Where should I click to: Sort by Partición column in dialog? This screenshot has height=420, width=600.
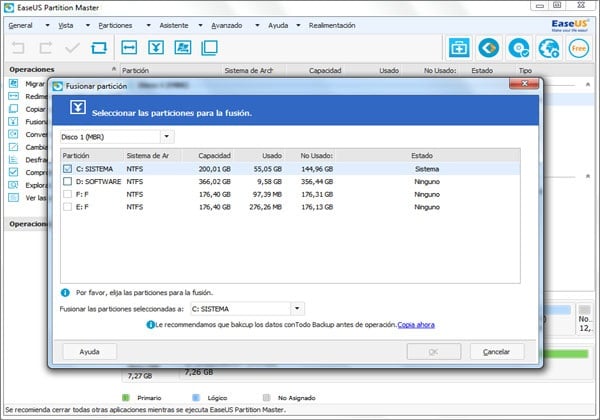[x=76, y=156]
